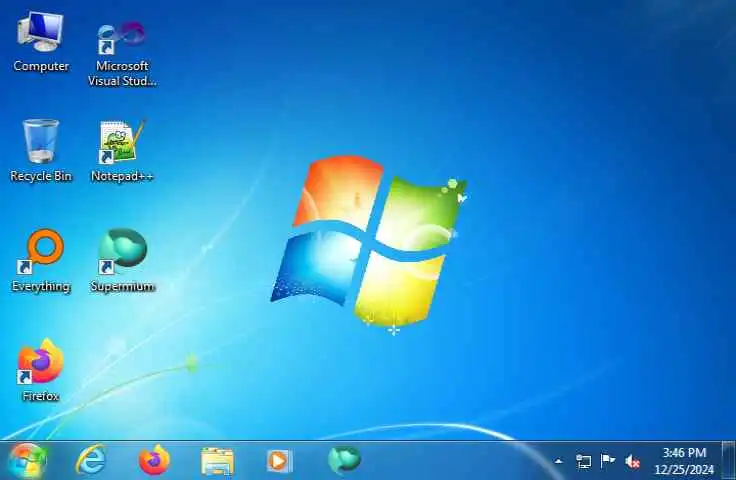Click the 'Firefox' label text
Viewport: 736px width, 480px height.
[41, 396]
